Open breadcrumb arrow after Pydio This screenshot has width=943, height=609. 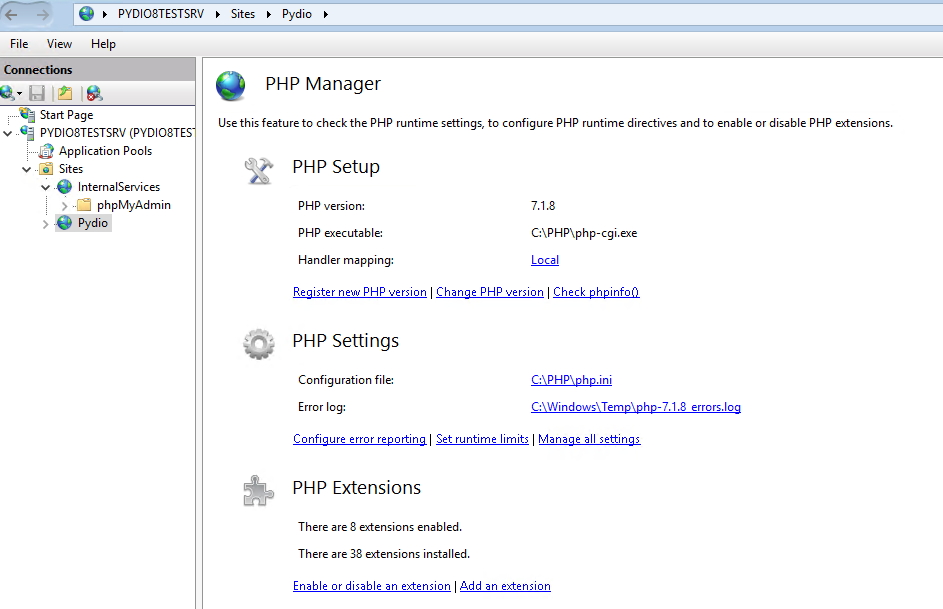[x=325, y=14]
